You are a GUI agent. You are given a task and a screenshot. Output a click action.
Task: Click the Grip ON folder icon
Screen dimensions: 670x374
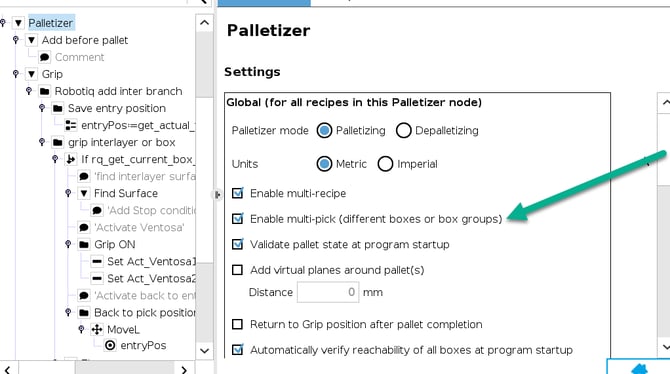[x=84, y=244]
